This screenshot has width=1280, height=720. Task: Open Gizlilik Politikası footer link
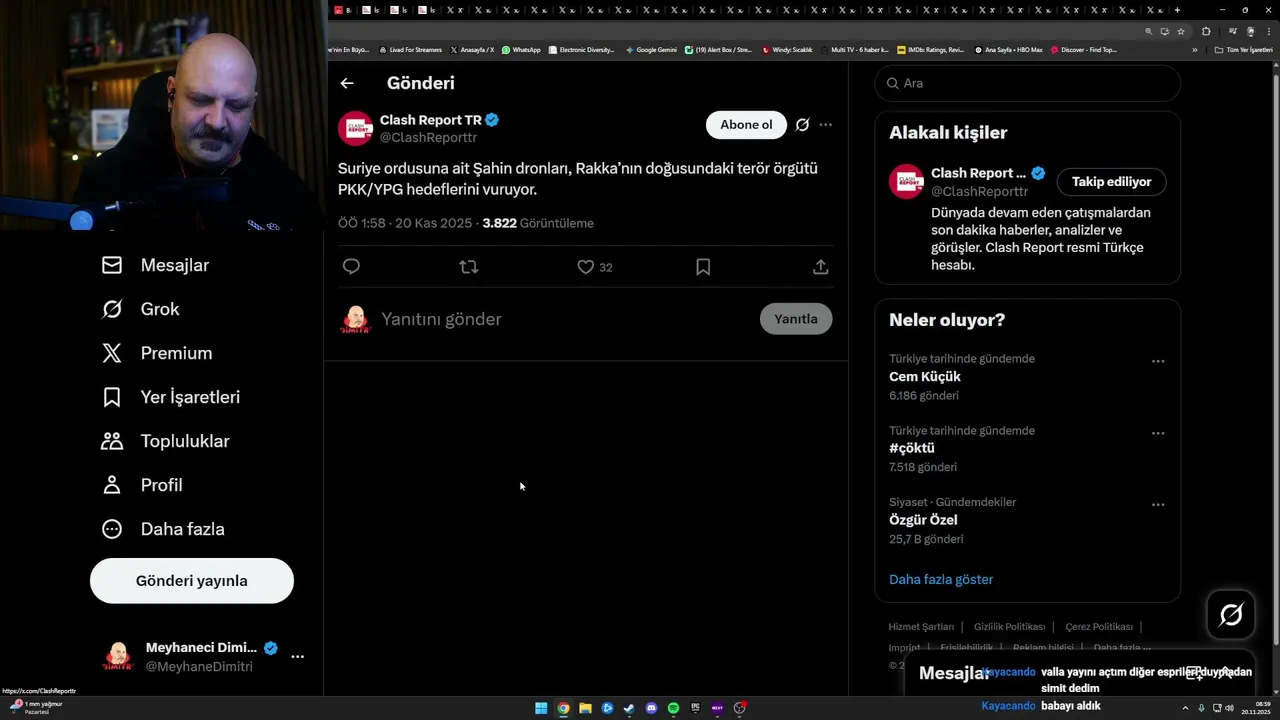tap(1009, 627)
